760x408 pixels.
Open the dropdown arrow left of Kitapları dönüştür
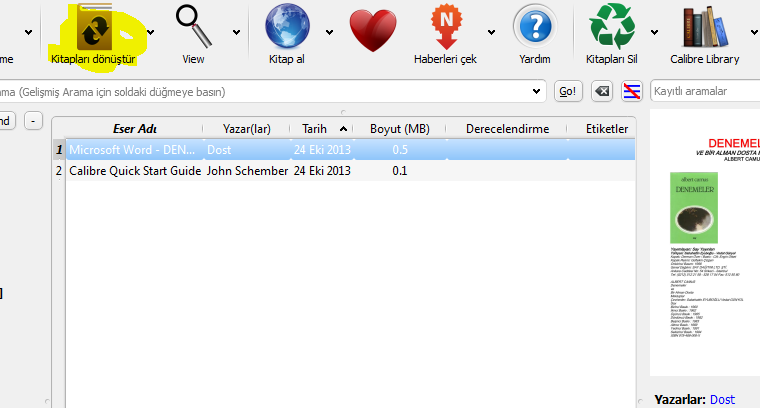(29, 32)
